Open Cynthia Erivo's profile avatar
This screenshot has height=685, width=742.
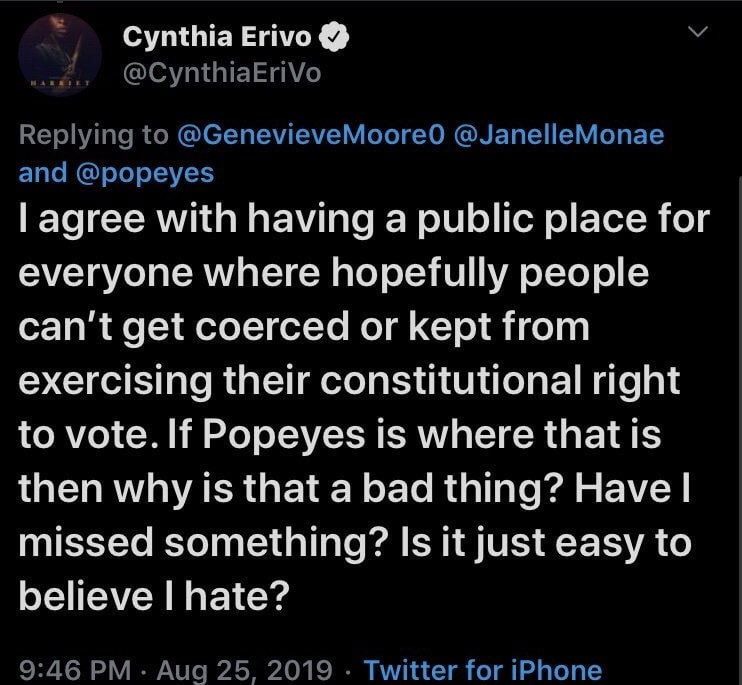(x=59, y=55)
